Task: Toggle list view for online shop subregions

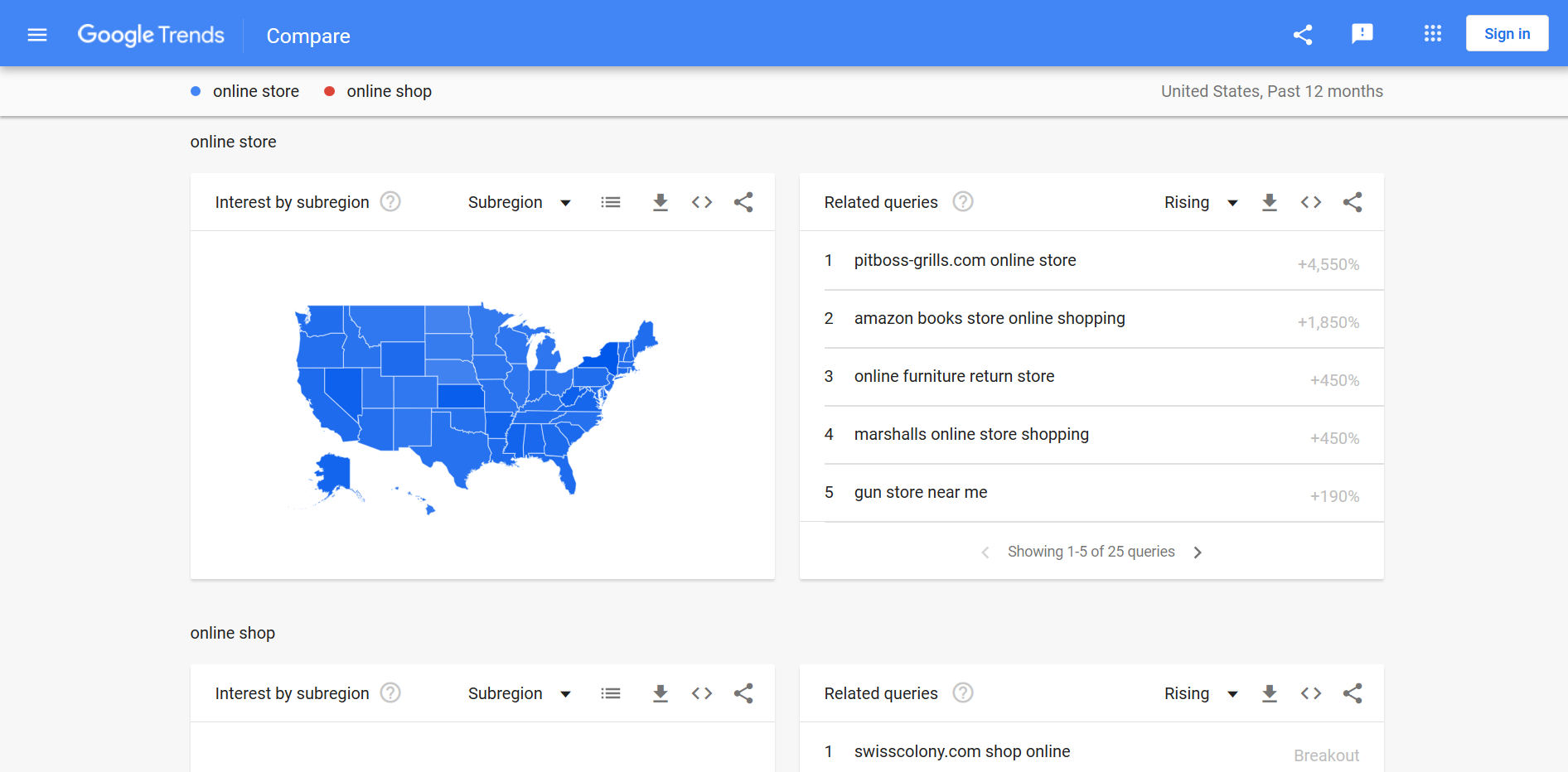Action: pos(611,693)
